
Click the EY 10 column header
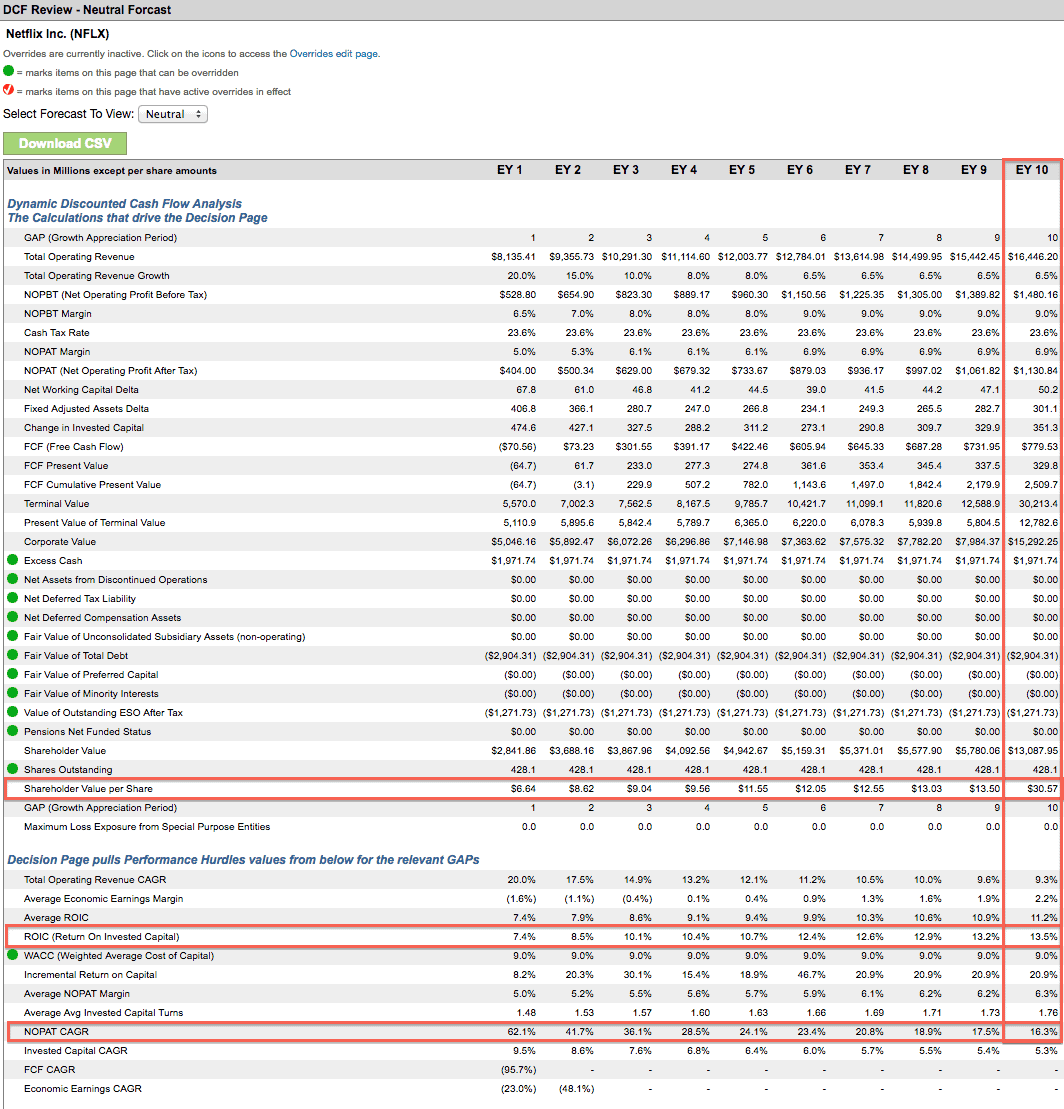(x=1032, y=170)
